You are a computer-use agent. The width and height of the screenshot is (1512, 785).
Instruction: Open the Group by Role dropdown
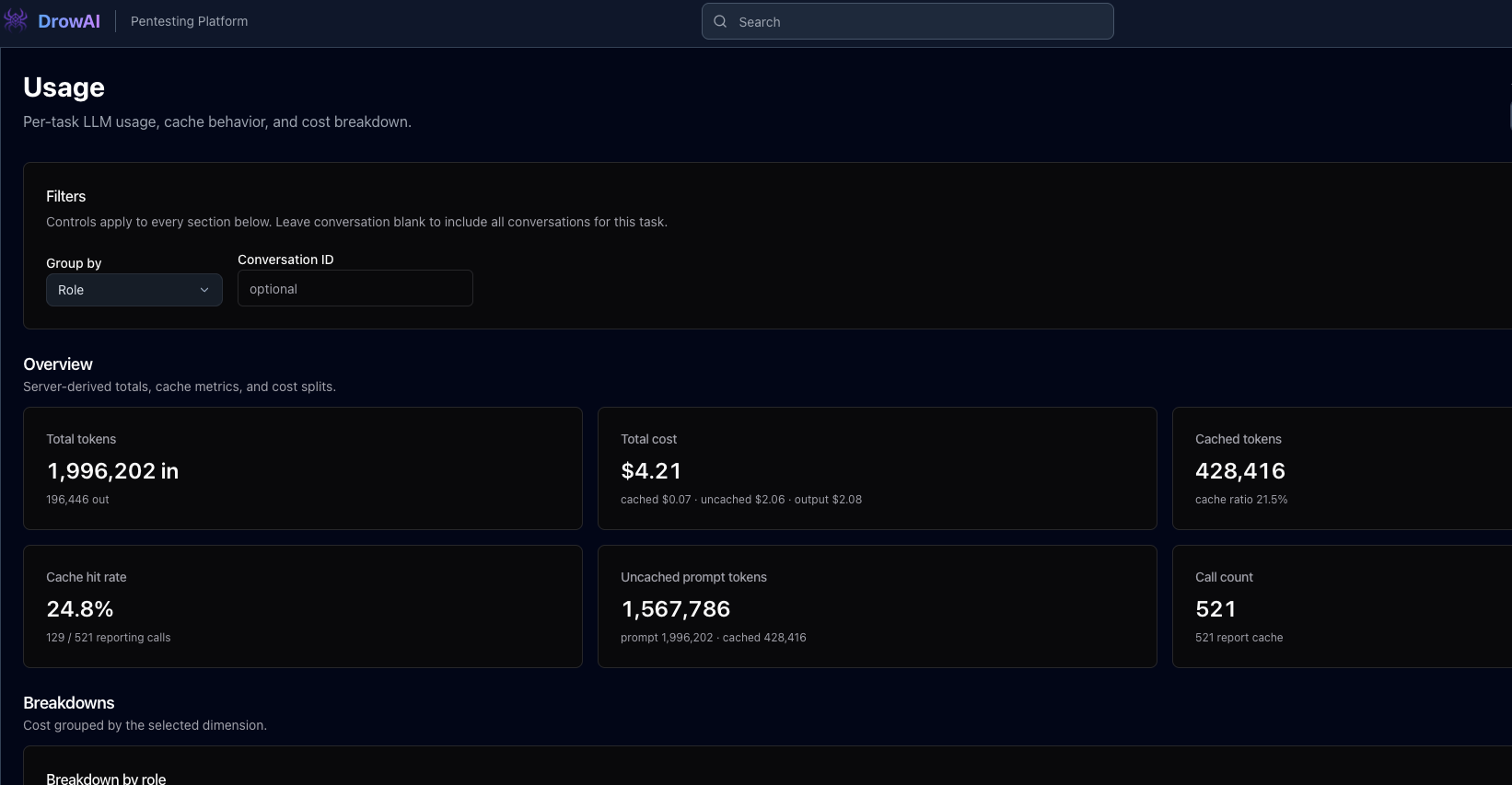click(x=134, y=290)
